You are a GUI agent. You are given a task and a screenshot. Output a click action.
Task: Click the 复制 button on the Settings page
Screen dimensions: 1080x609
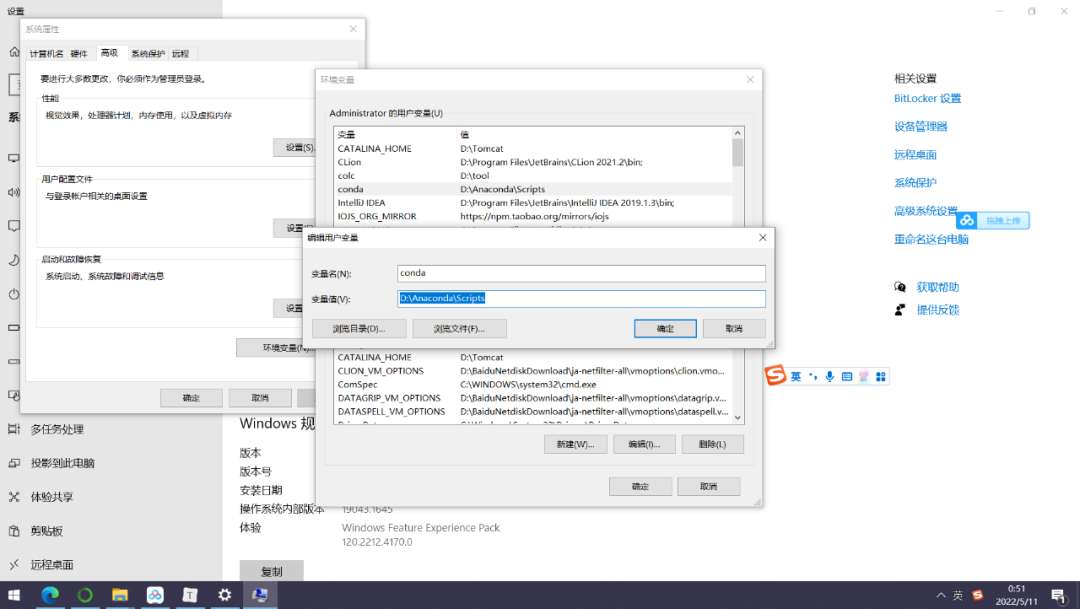271,571
